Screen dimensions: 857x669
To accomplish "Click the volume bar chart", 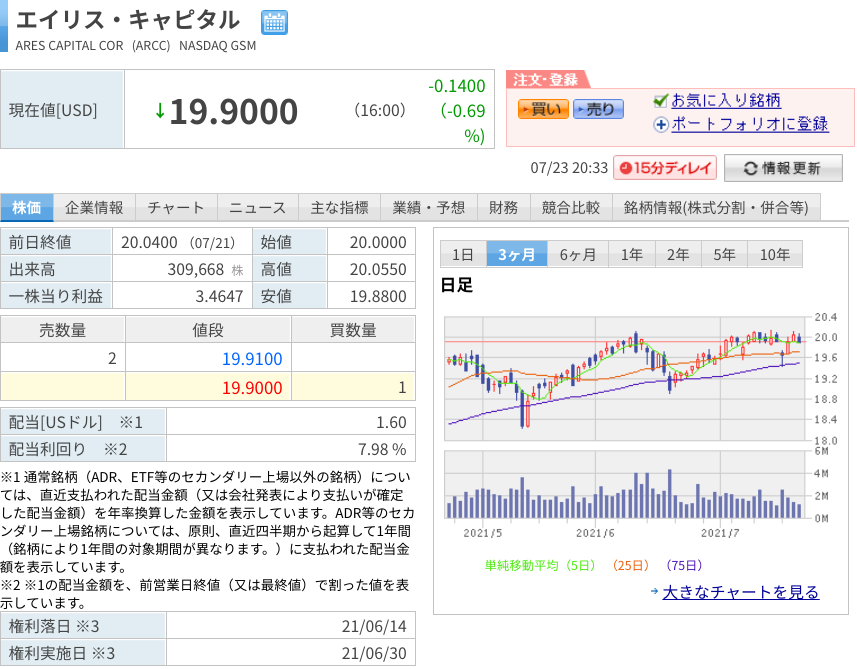I will (626, 485).
